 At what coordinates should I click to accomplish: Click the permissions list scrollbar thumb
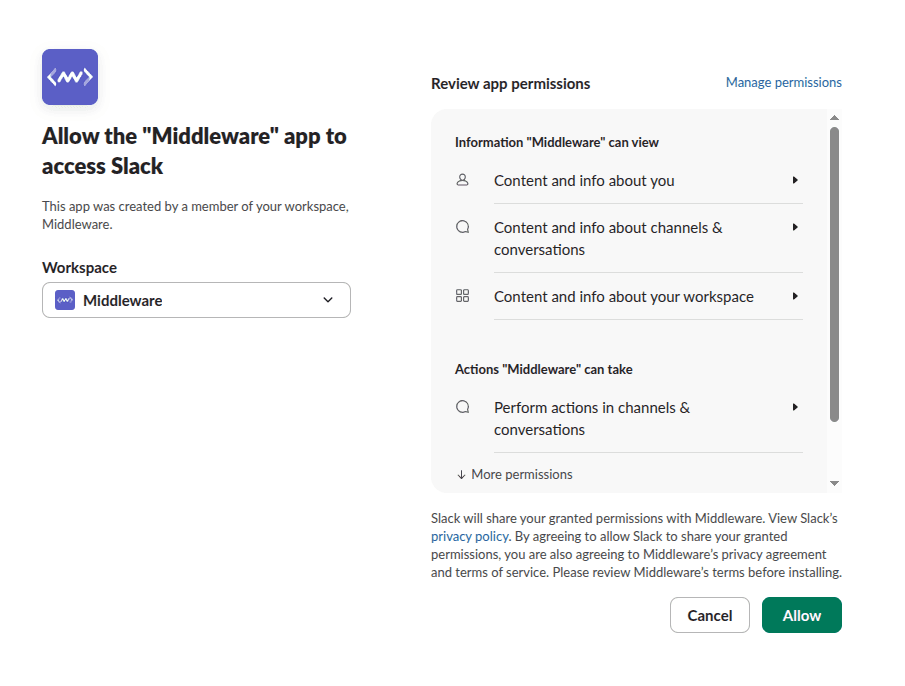click(834, 275)
